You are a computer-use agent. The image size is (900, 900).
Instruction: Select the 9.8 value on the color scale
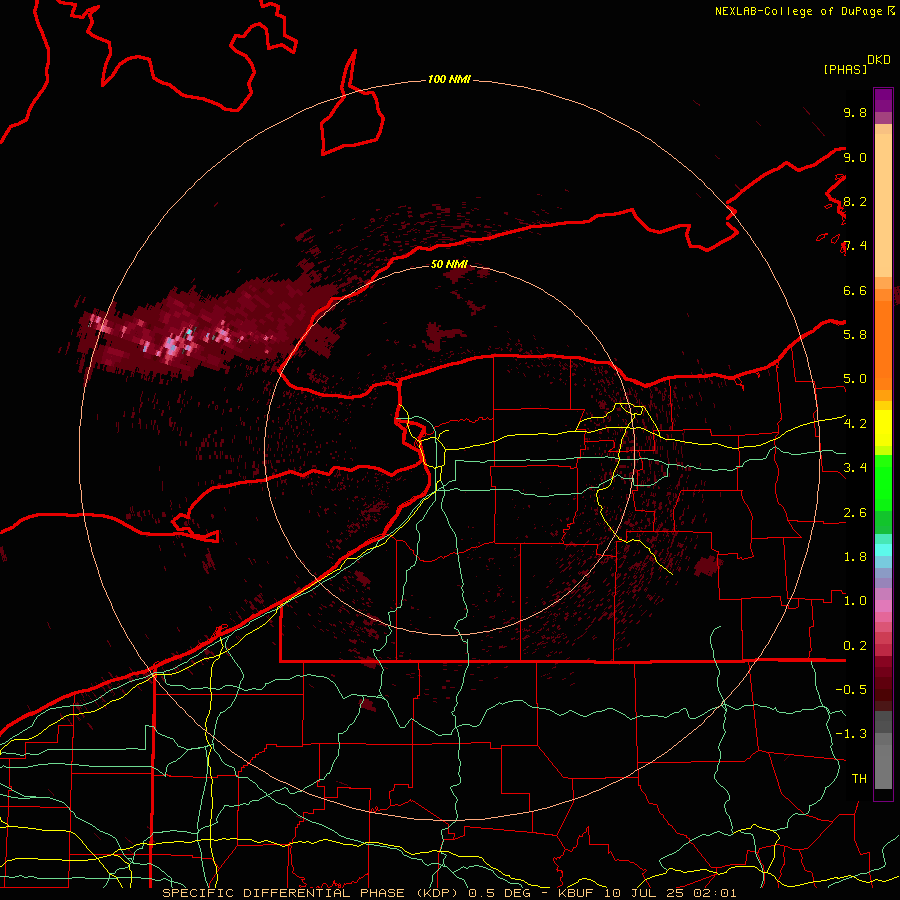click(855, 112)
